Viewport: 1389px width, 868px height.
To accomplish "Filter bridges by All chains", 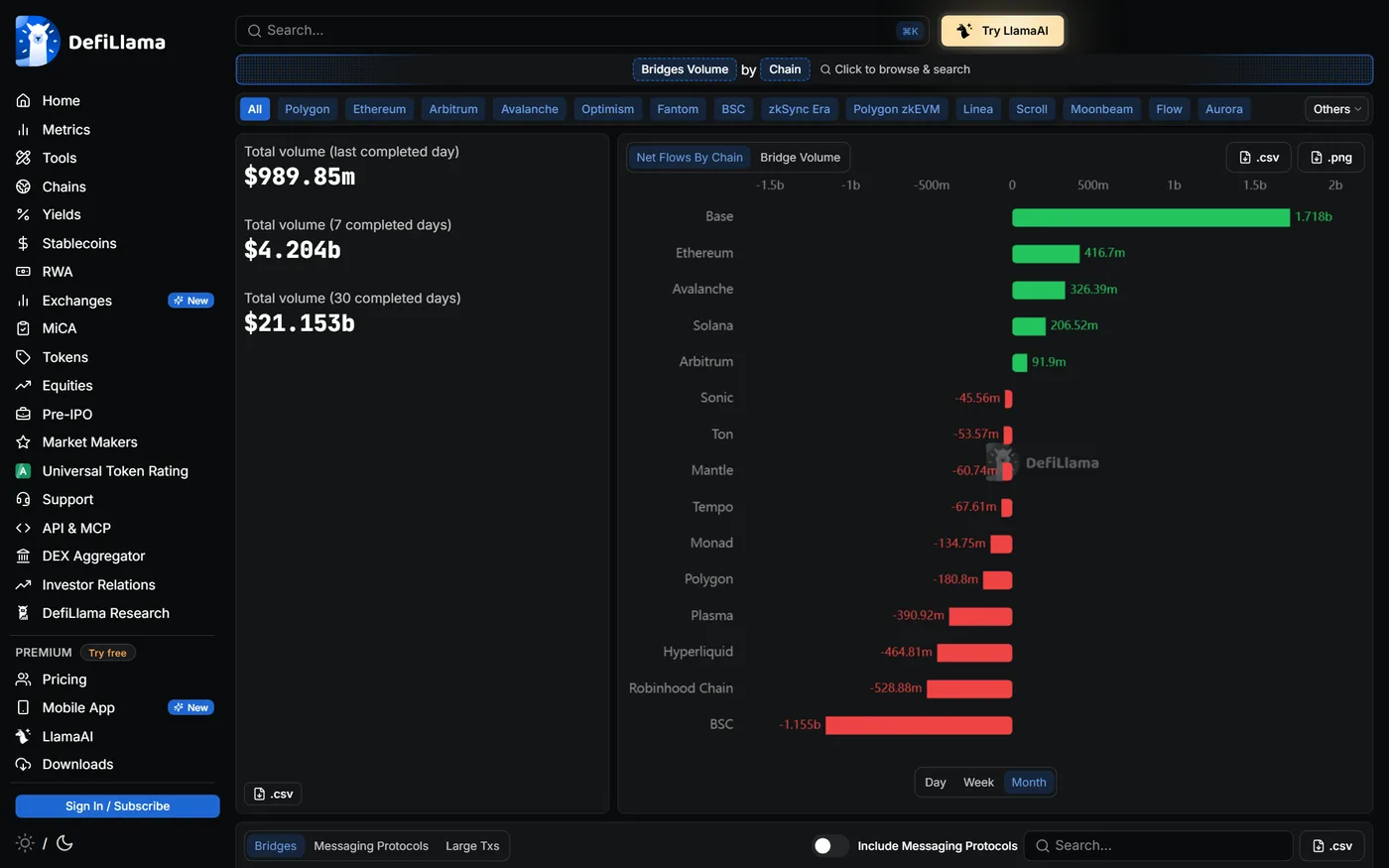I will click(x=255, y=109).
